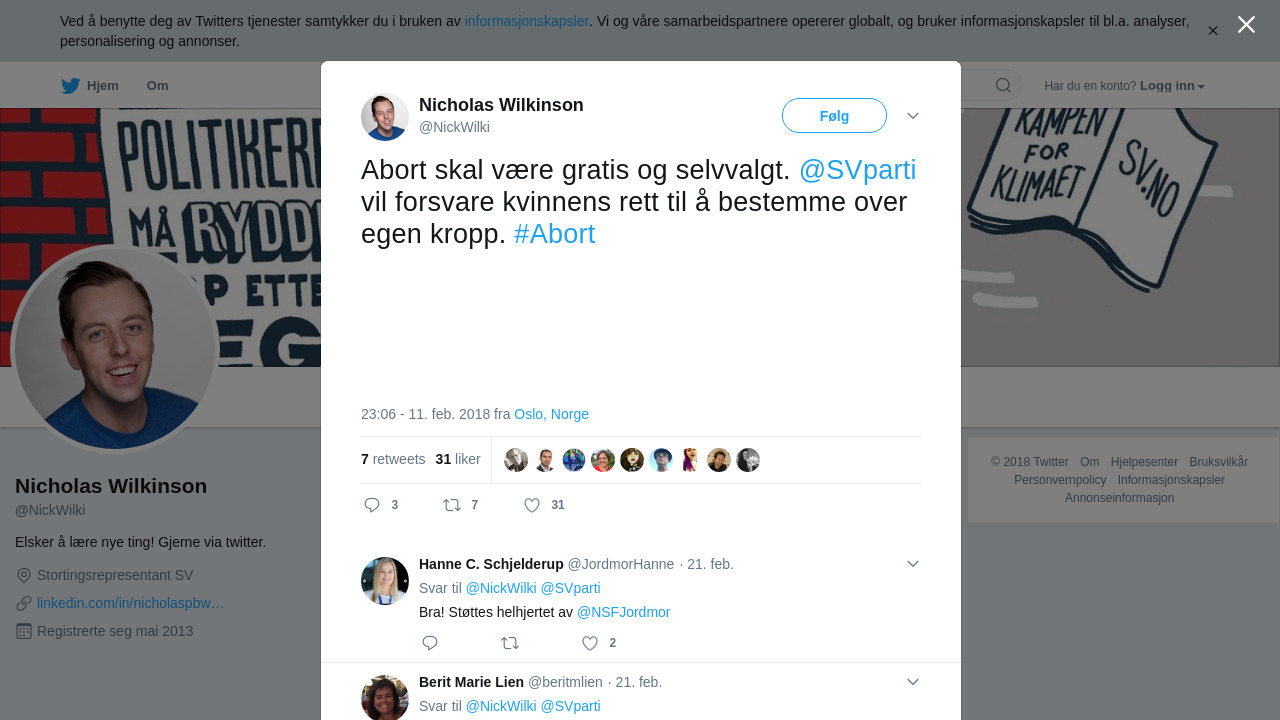Image resolution: width=1280 pixels, height=720 pixels.
Task: Retweet the main tweet via retweet icon
Action: tap(452, 505)
